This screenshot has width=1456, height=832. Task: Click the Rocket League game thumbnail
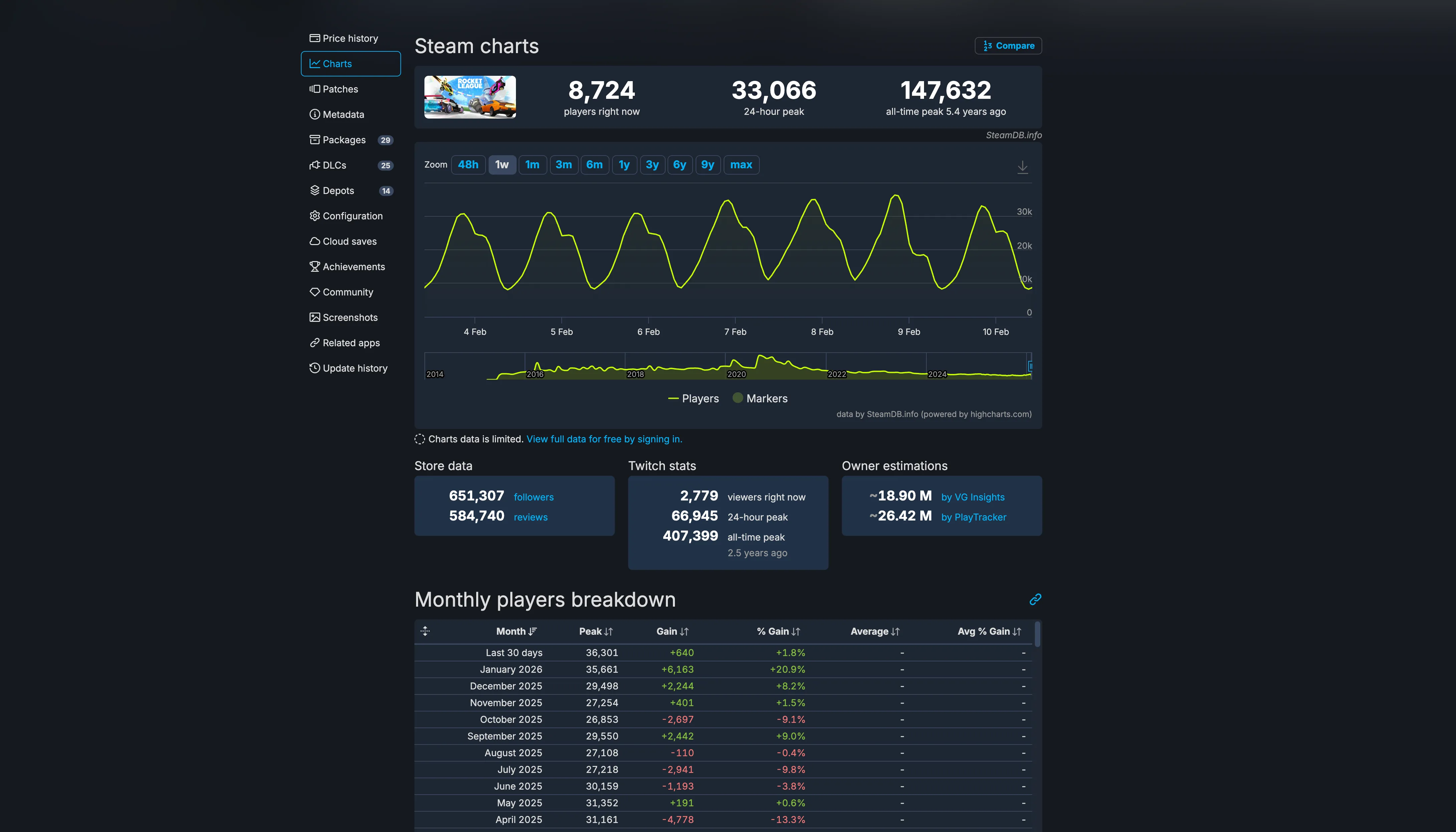pos(470,96)
